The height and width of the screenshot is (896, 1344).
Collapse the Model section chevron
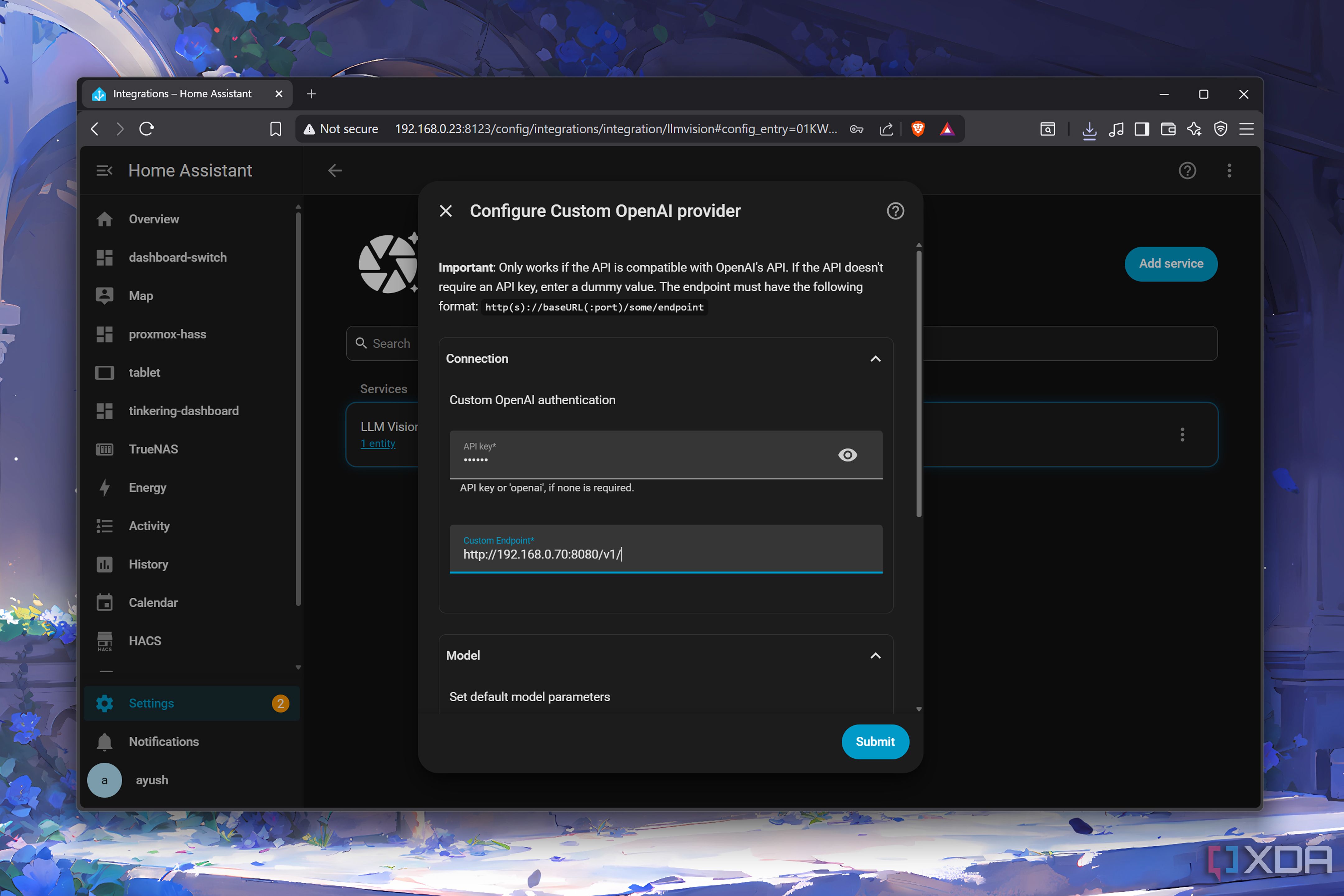click(x=875, y=656)
